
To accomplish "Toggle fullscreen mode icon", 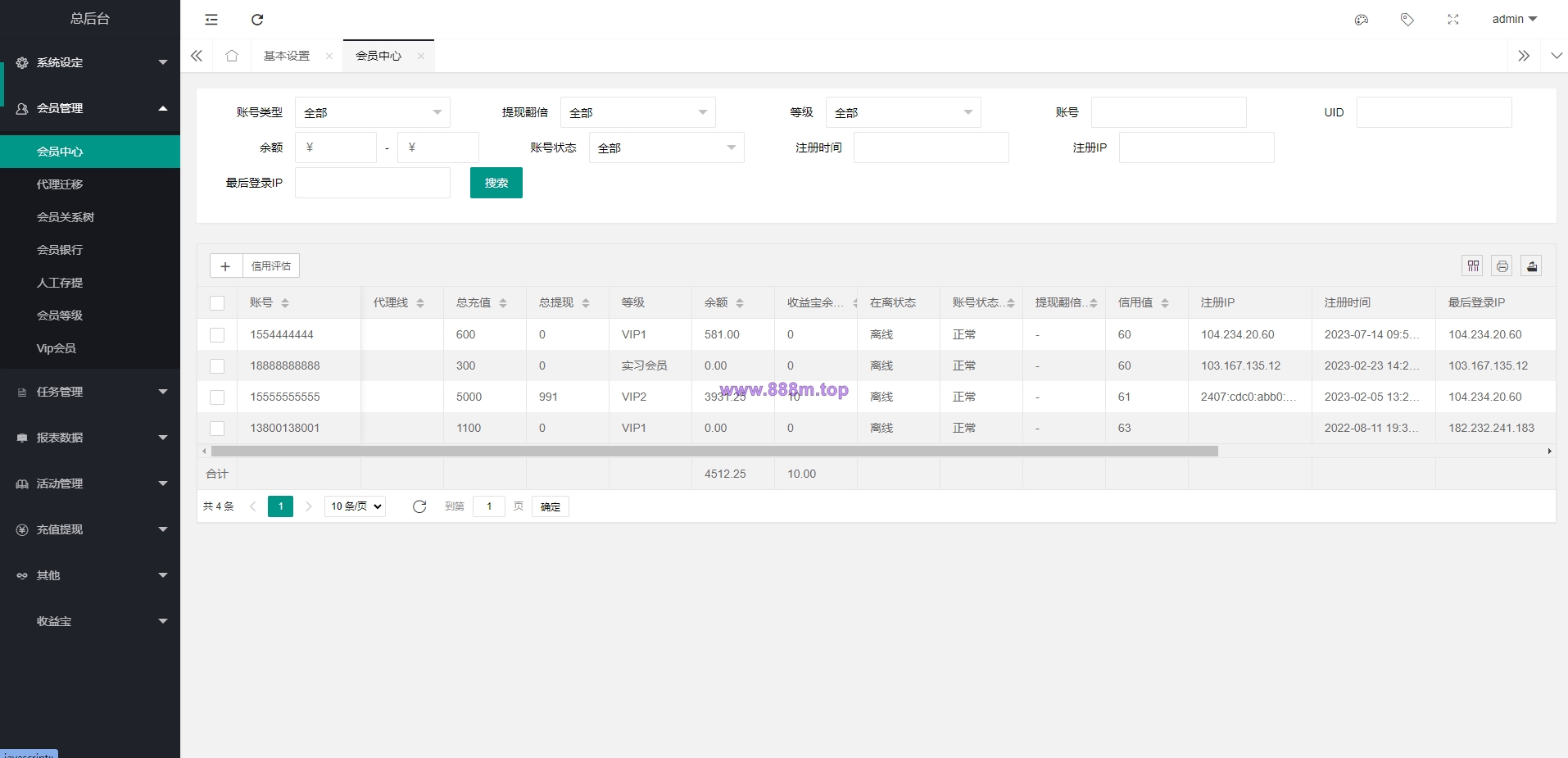I will tap(1453, 20).
